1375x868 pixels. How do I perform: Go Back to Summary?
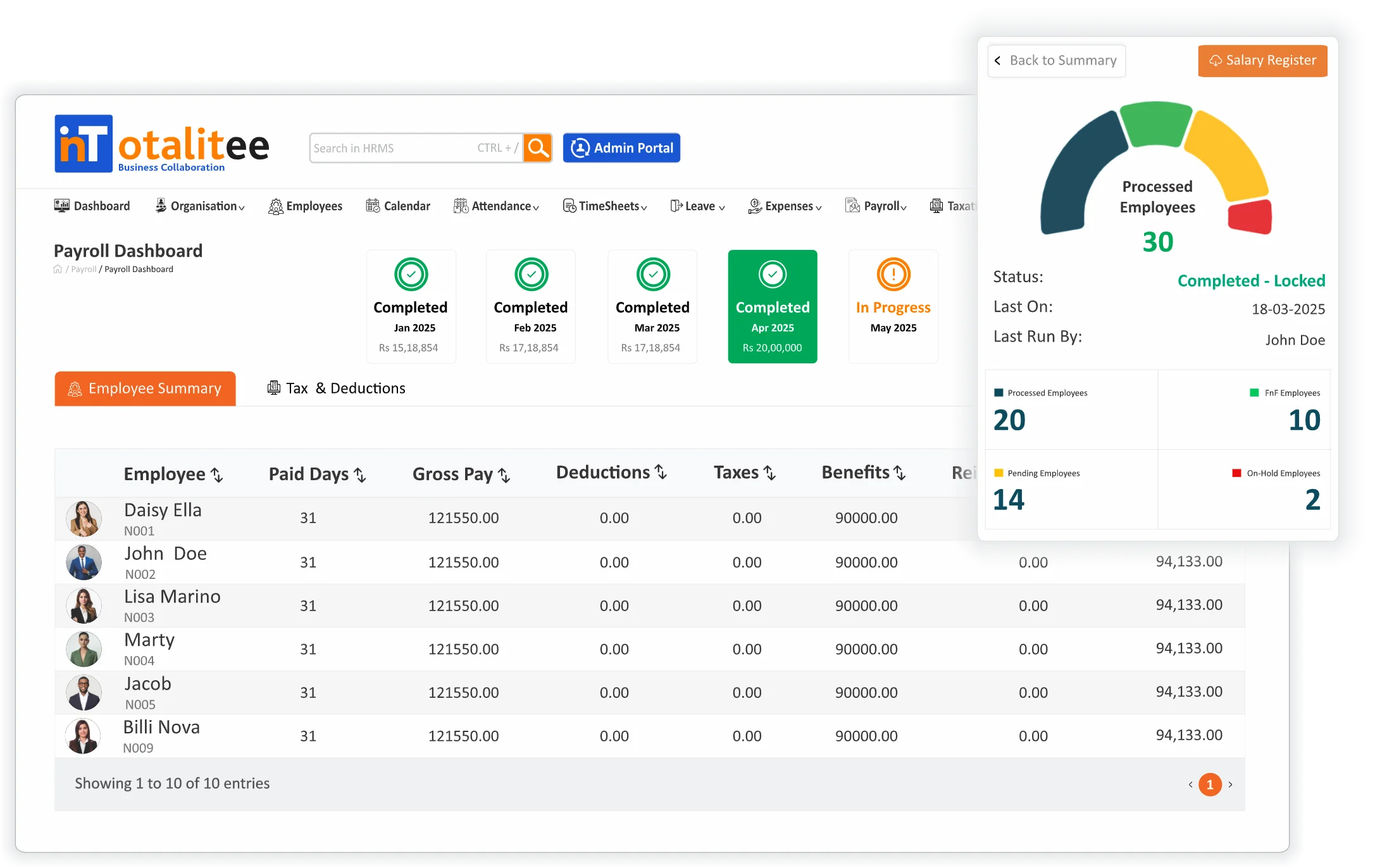(x=1056, y=61)
